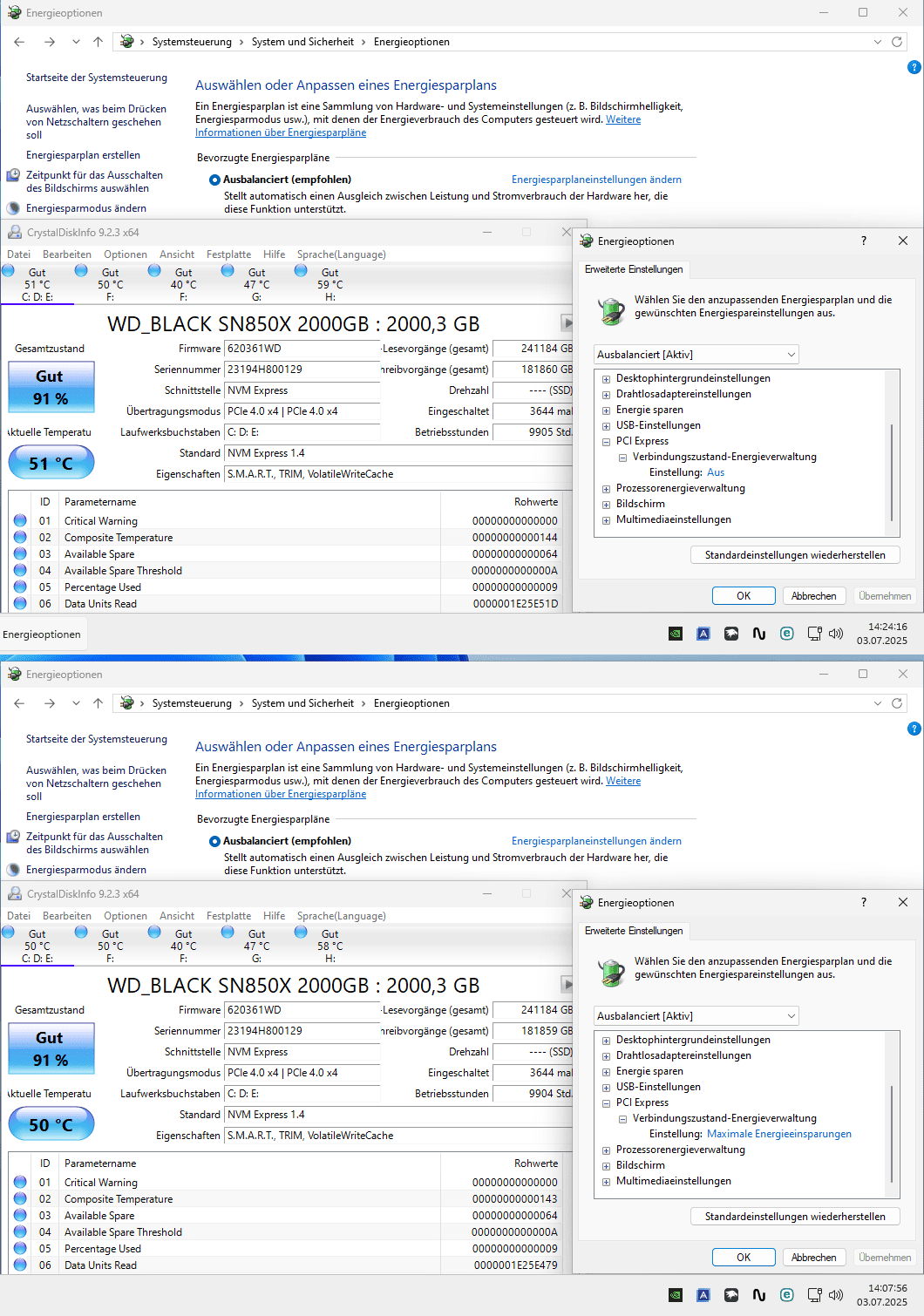Expand Prozessorenergieverwaltung in dialog showing 'Aus'

pos(606,489)
